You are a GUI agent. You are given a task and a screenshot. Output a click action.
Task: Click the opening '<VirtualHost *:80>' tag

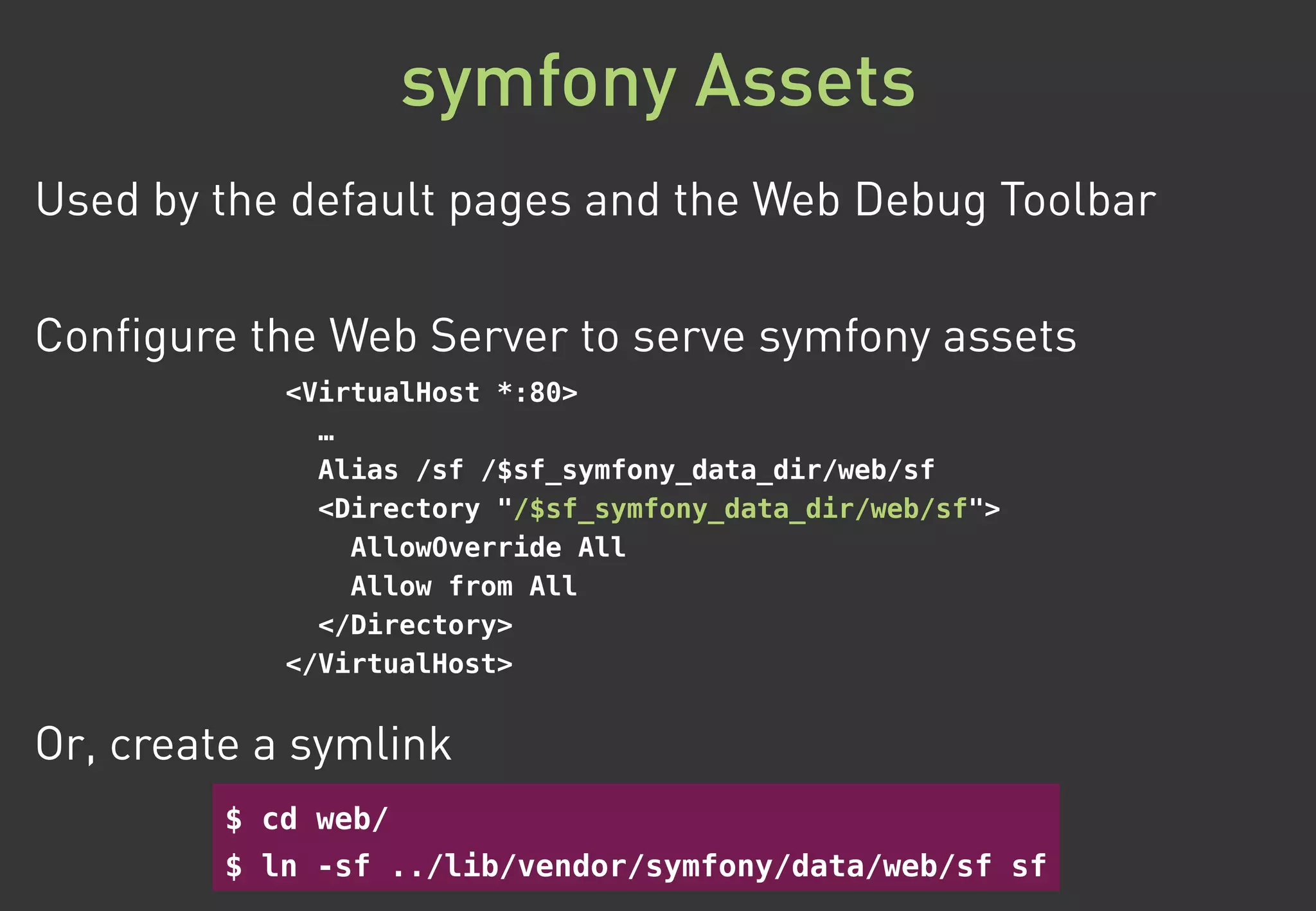[432, 393]
